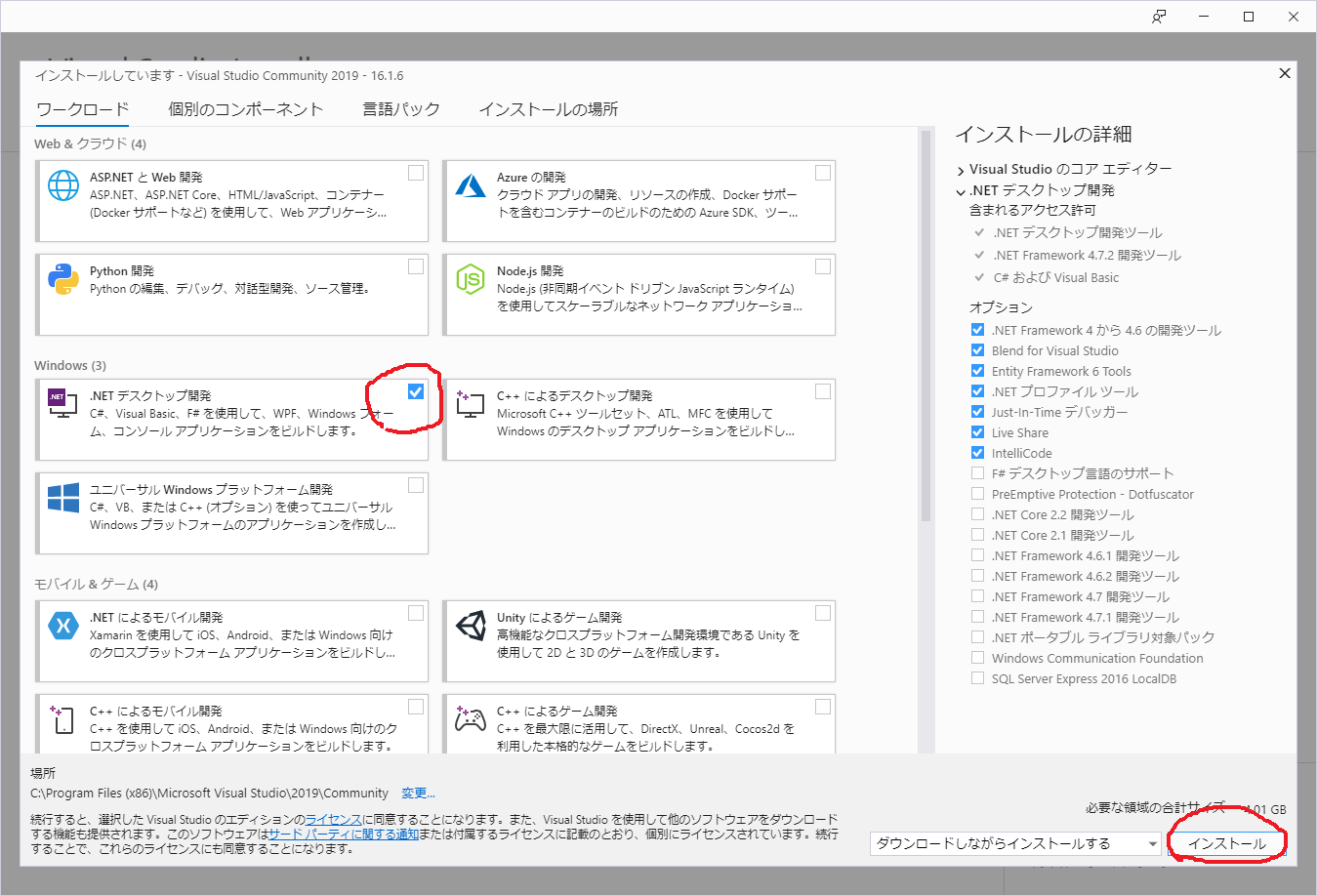Click the ASP.NET globe workload icon
1317x896 pixels.
(x=63, y=185)
